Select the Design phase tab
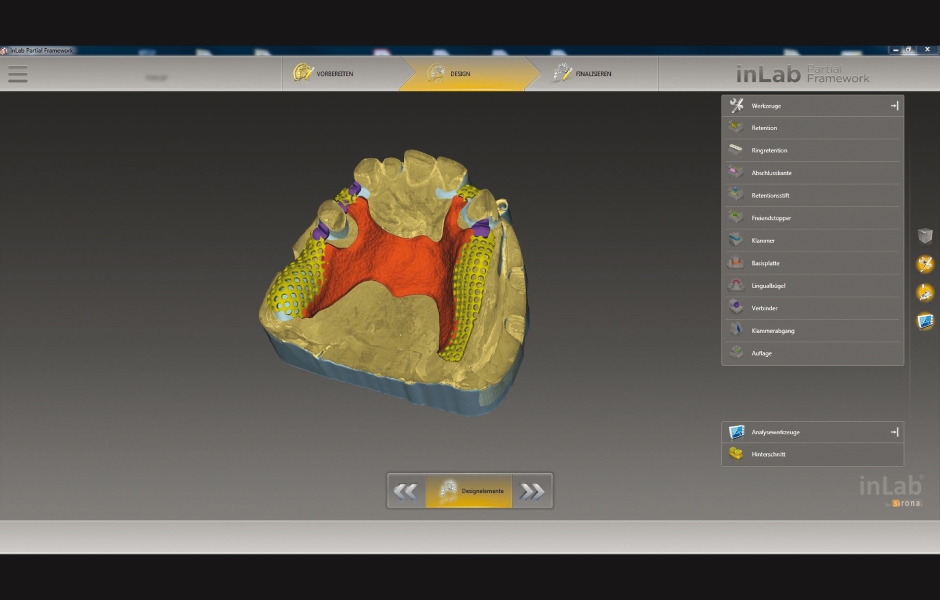Viewport: 940px width, 600px height. coord(469,74)
